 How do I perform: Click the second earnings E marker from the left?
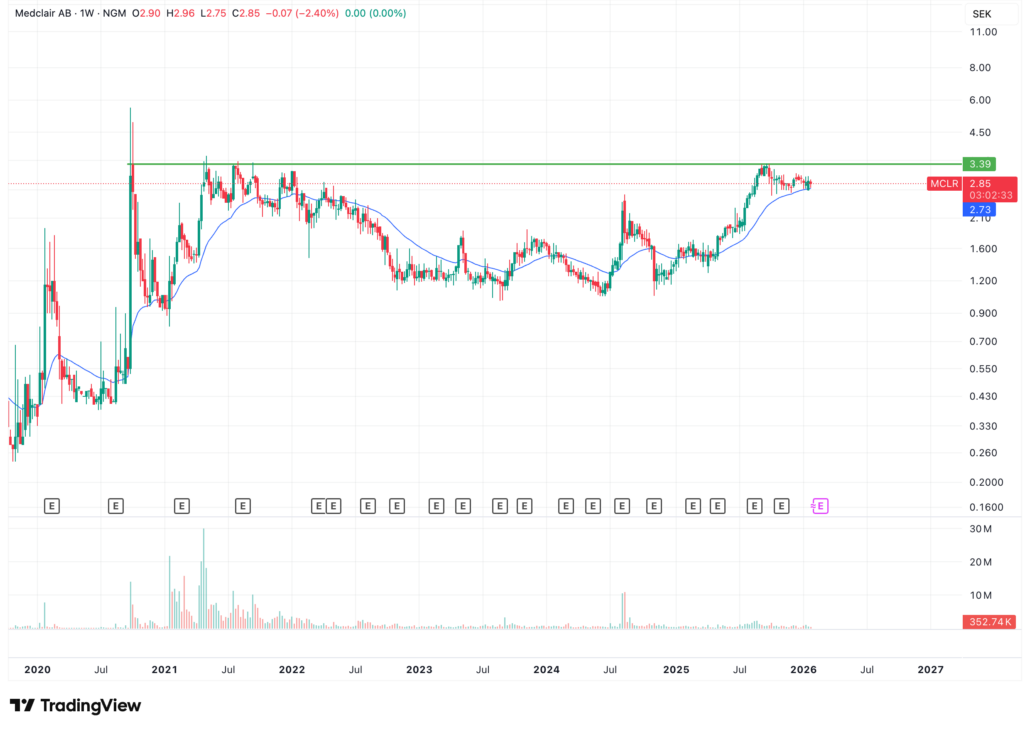(x=116, y=507)
